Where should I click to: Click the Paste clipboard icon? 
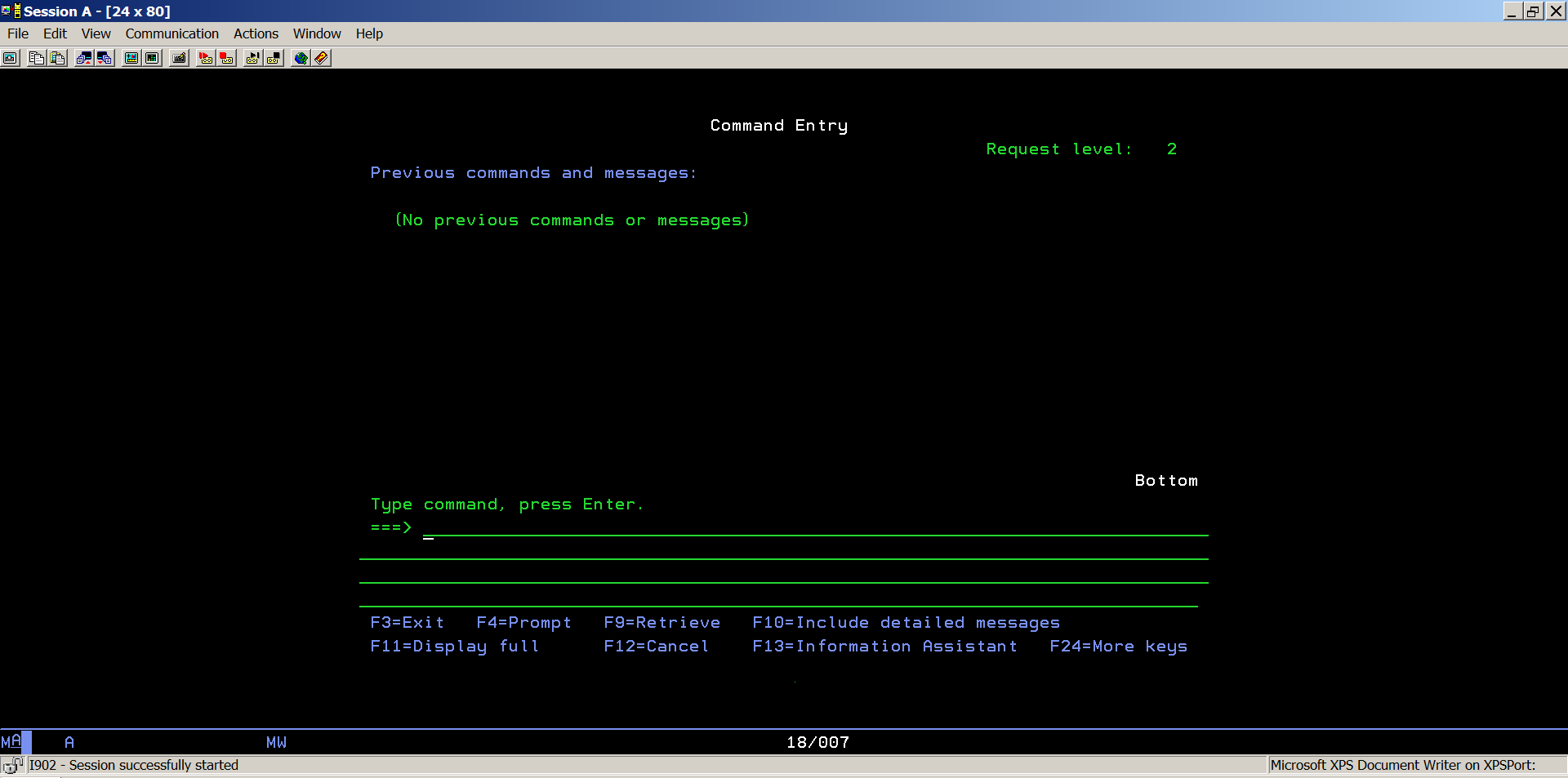pyautogui.click(x=57, y=58)
